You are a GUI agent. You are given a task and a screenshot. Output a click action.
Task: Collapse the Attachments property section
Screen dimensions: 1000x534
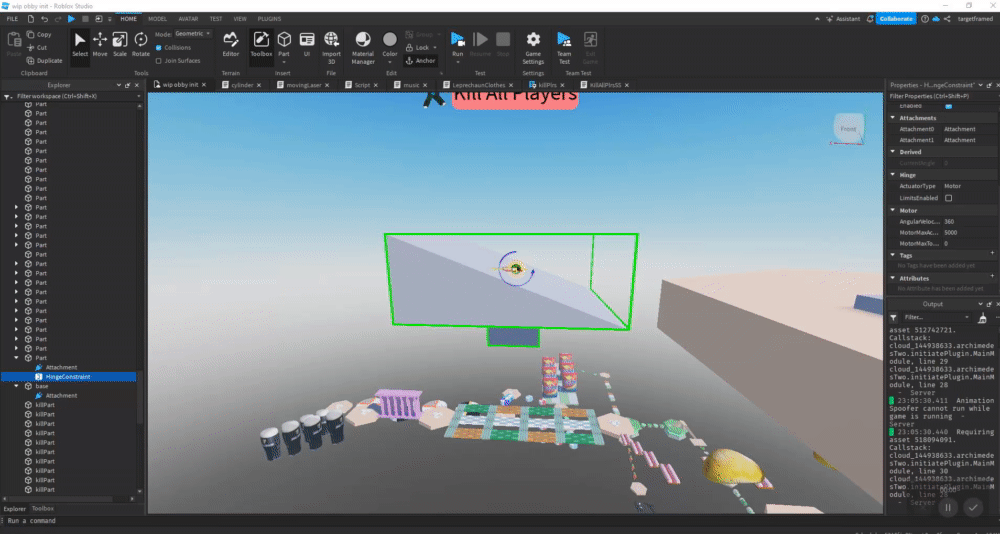(892, 118)
